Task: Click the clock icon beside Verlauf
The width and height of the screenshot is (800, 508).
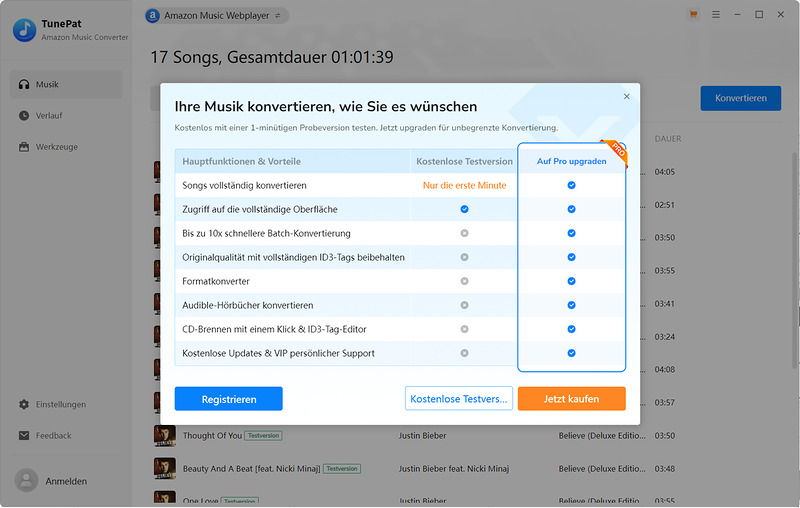Action: [x=24, y=115]
